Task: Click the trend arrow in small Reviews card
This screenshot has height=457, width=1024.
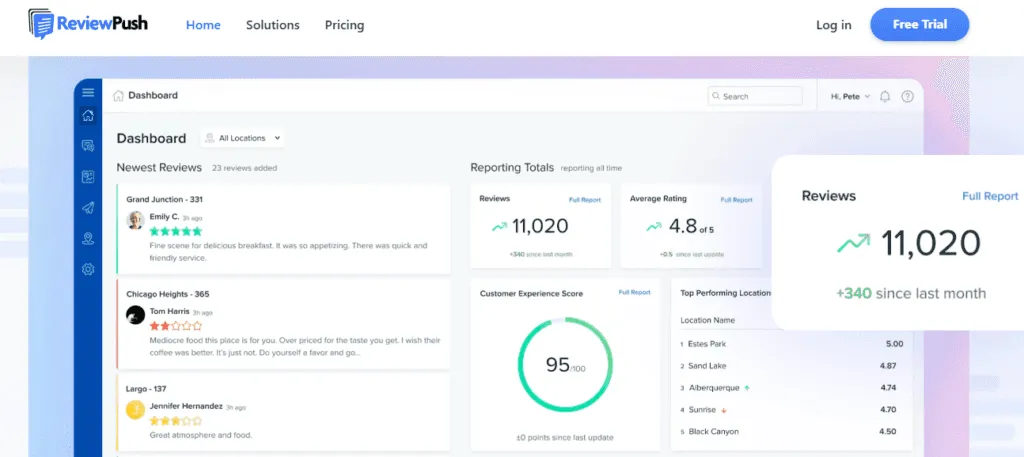Action: pos(500,227)
